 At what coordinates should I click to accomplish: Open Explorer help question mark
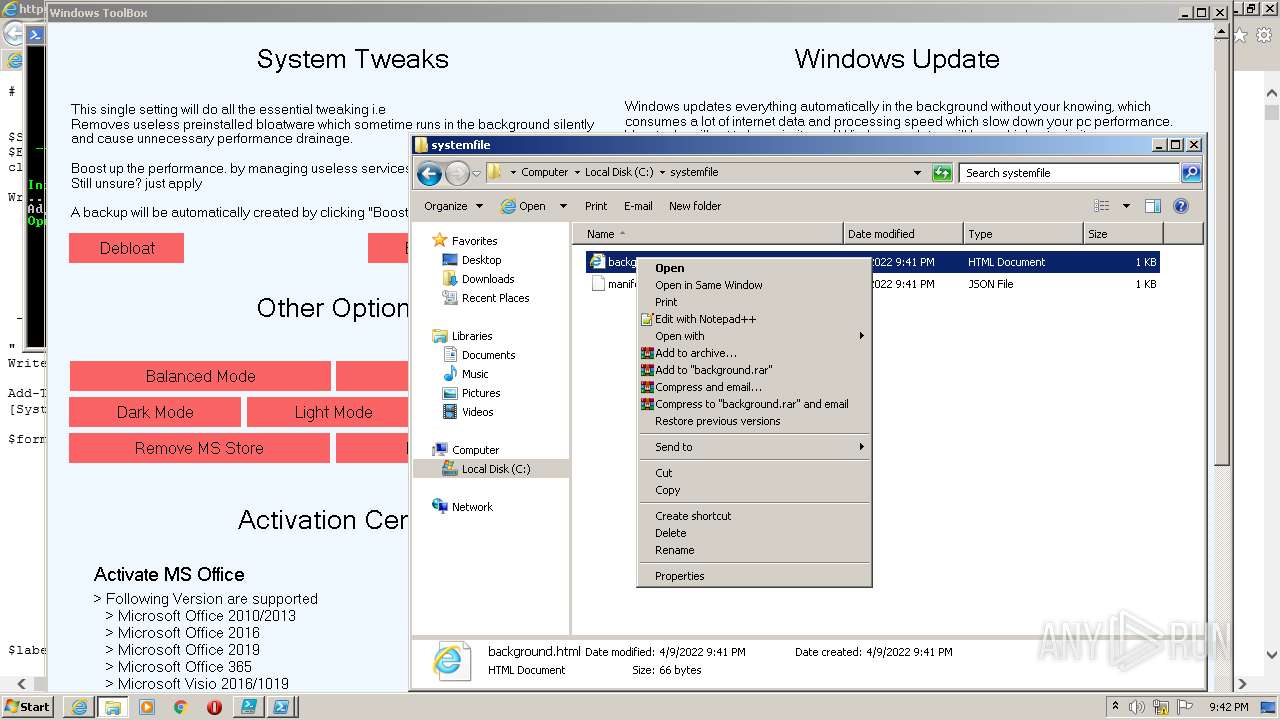(x=1181, y=206)
